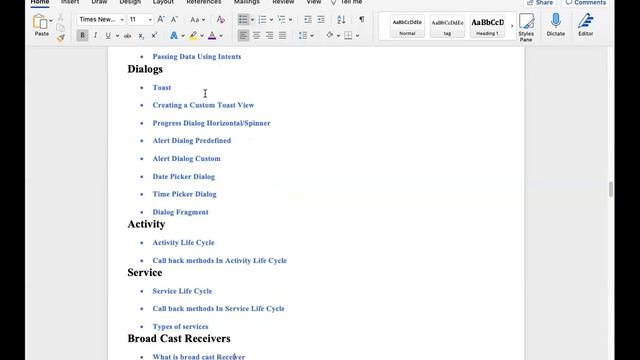Increase paragraph indent
The height and width of the screenshot is (360, 640).
[321, 20]
